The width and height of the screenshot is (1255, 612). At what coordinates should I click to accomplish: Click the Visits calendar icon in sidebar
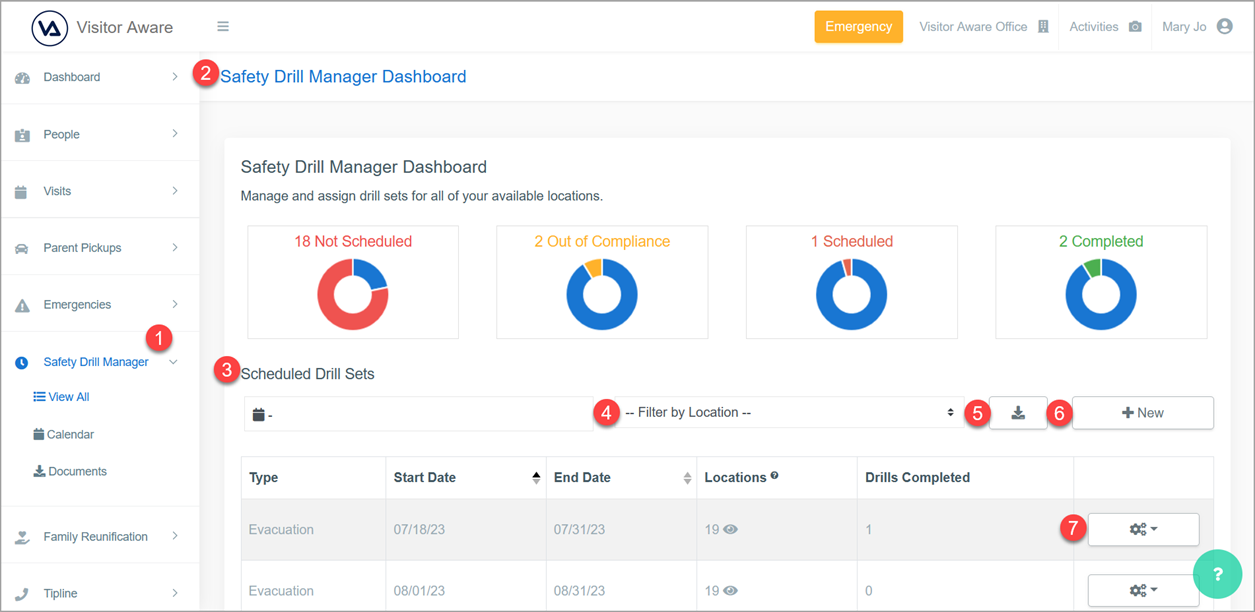pos(21,192)
